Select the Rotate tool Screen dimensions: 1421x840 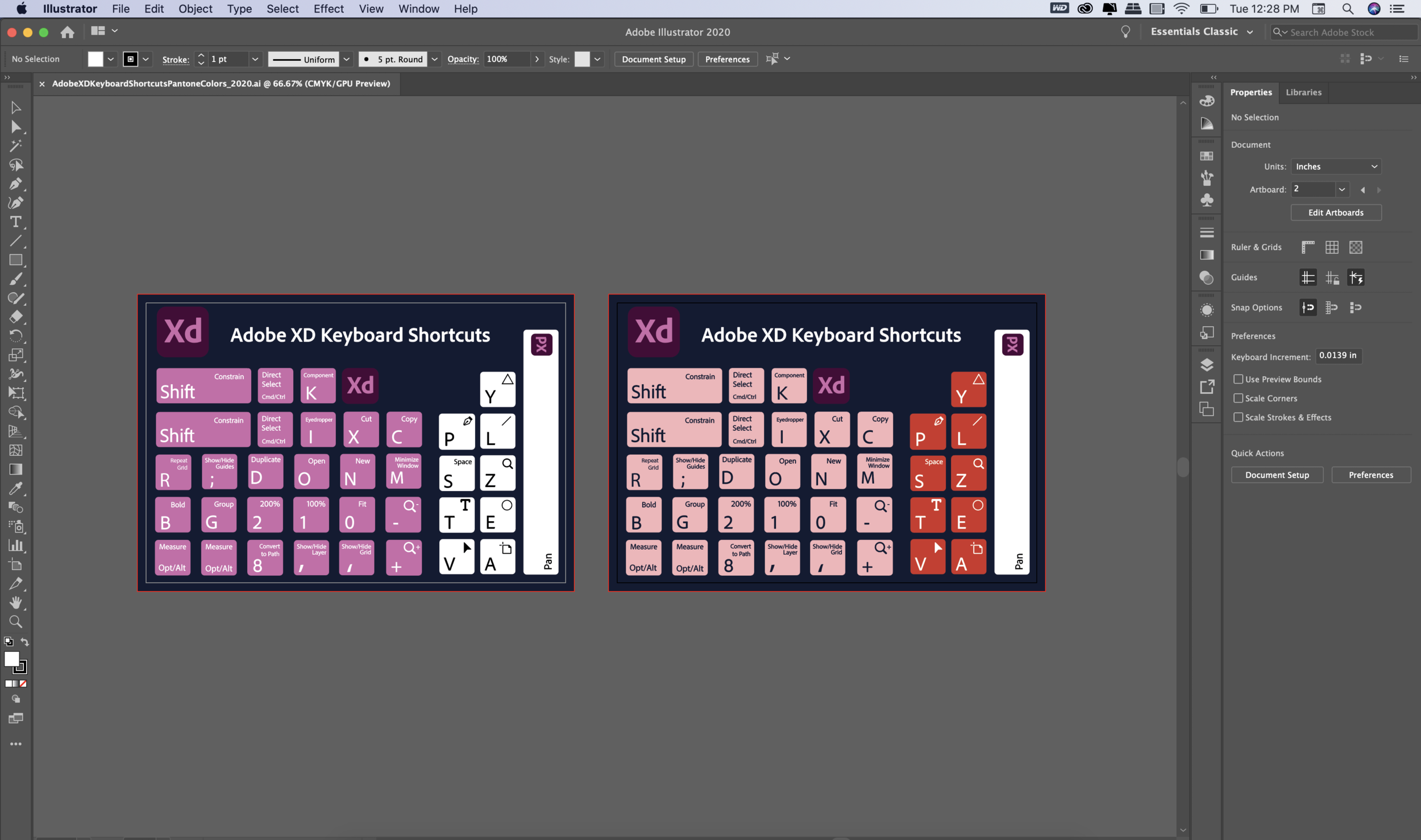[x=16, y=336]
